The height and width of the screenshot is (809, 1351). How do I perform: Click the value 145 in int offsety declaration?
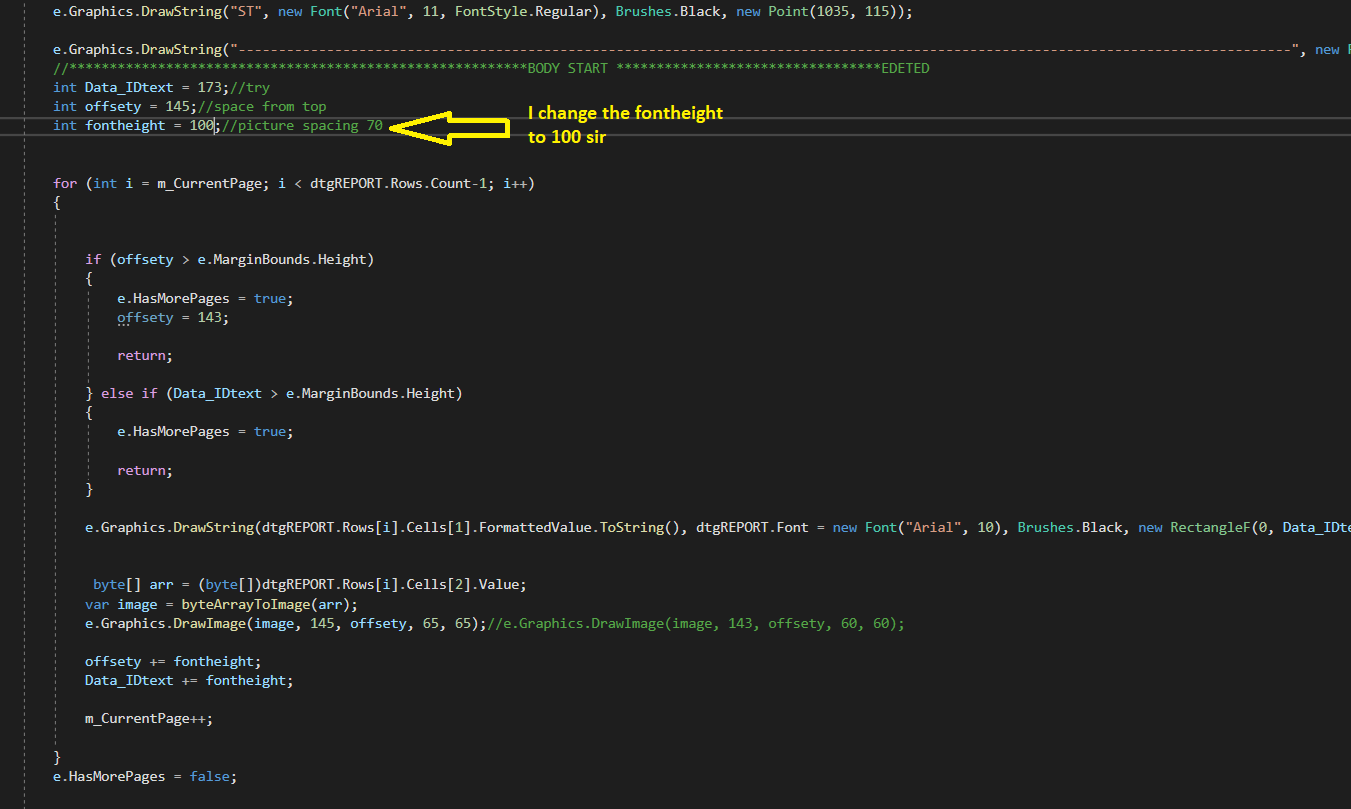click(x=178, y=106)
